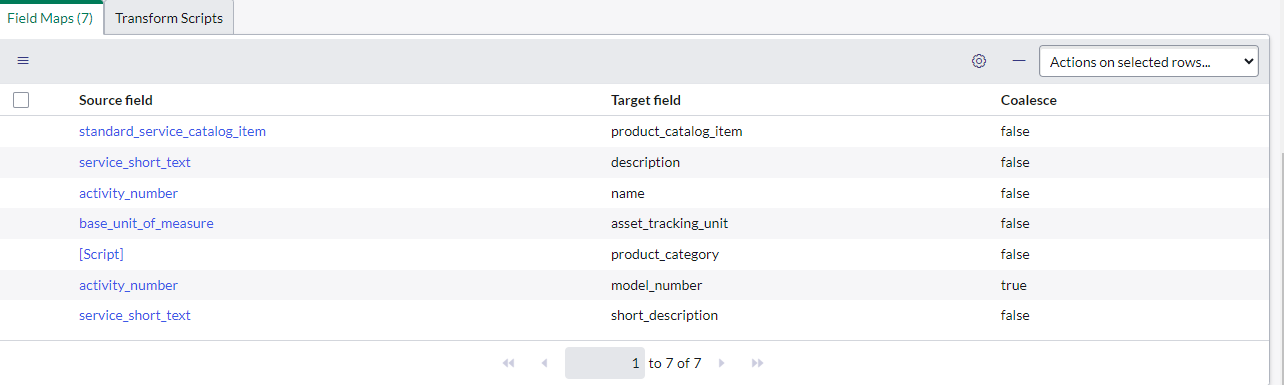Go to the last page of results
Screen dimensions: 1284x385
click(758, 363)
